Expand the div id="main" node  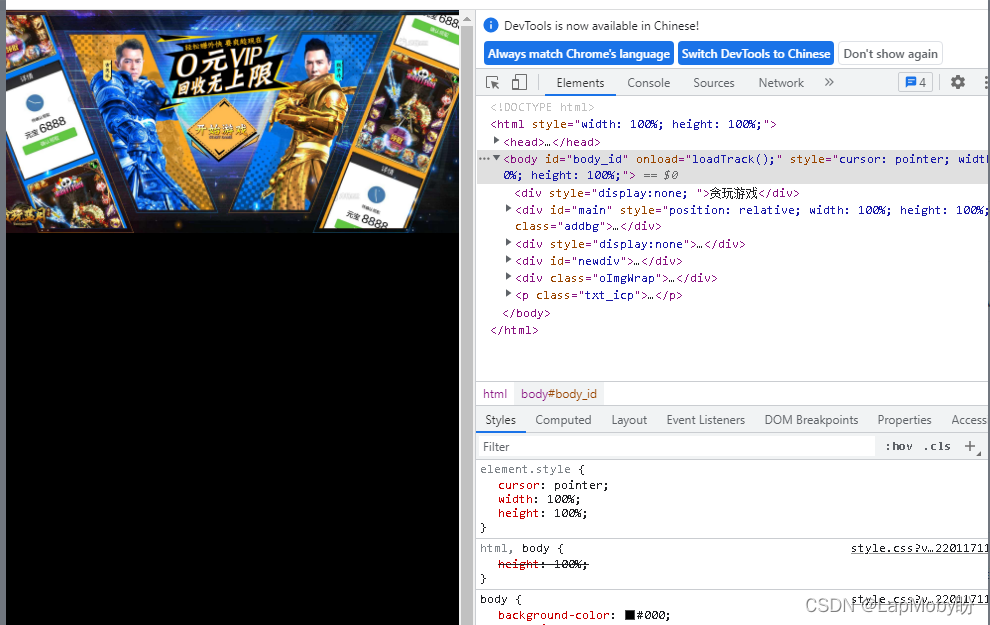(x=508, y=208)
